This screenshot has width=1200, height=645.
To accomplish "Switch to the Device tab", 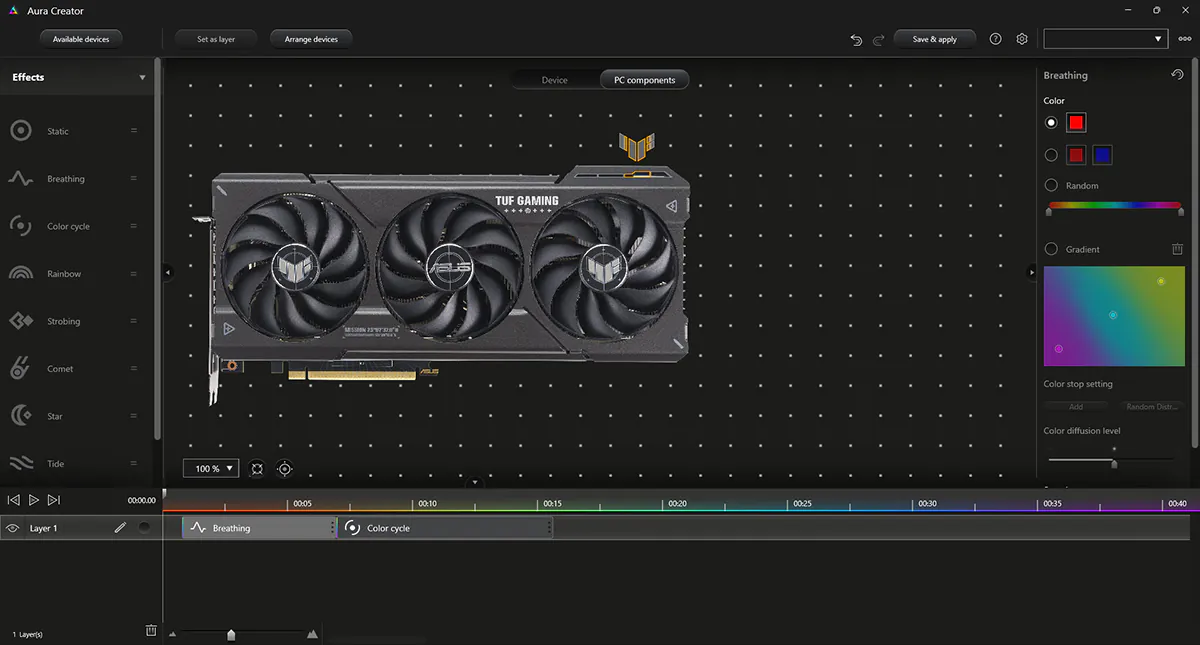I will coord(554,80).
